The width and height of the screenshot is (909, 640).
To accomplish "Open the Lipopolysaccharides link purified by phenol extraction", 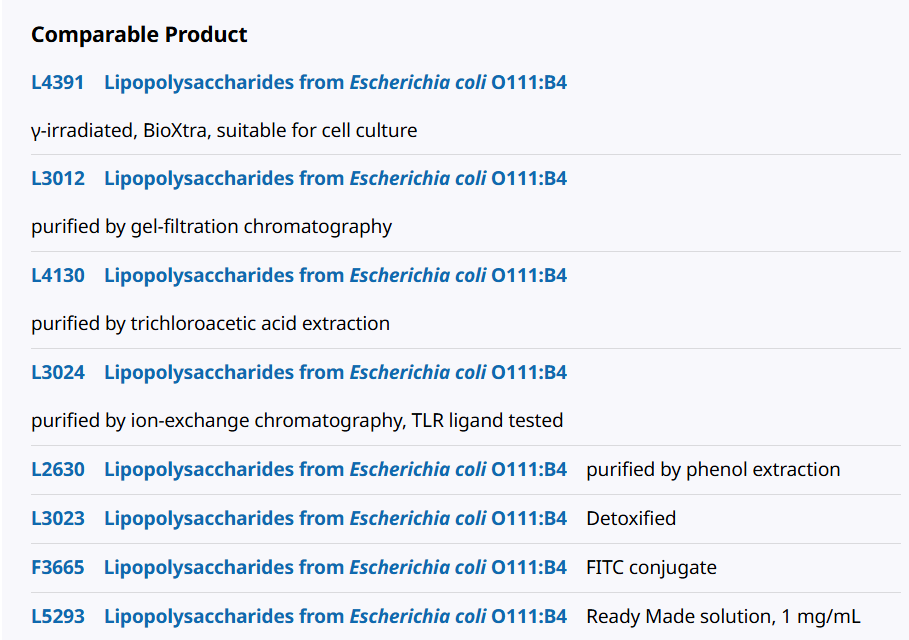I will 335,469.
